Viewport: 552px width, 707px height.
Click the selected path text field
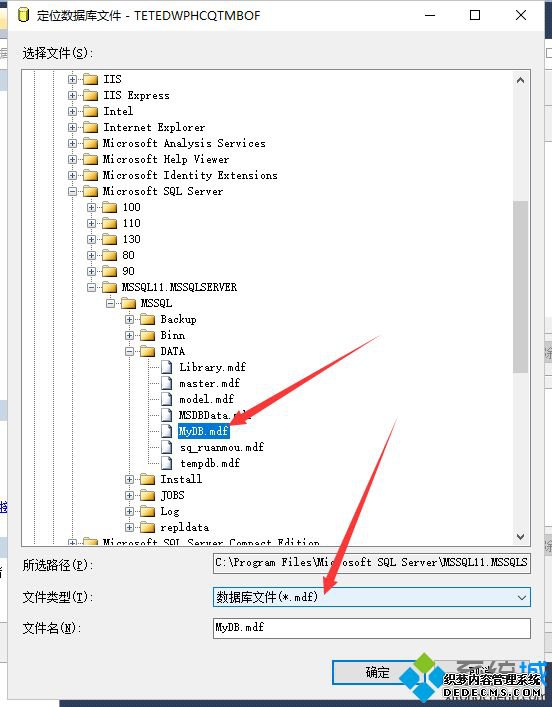372,563
